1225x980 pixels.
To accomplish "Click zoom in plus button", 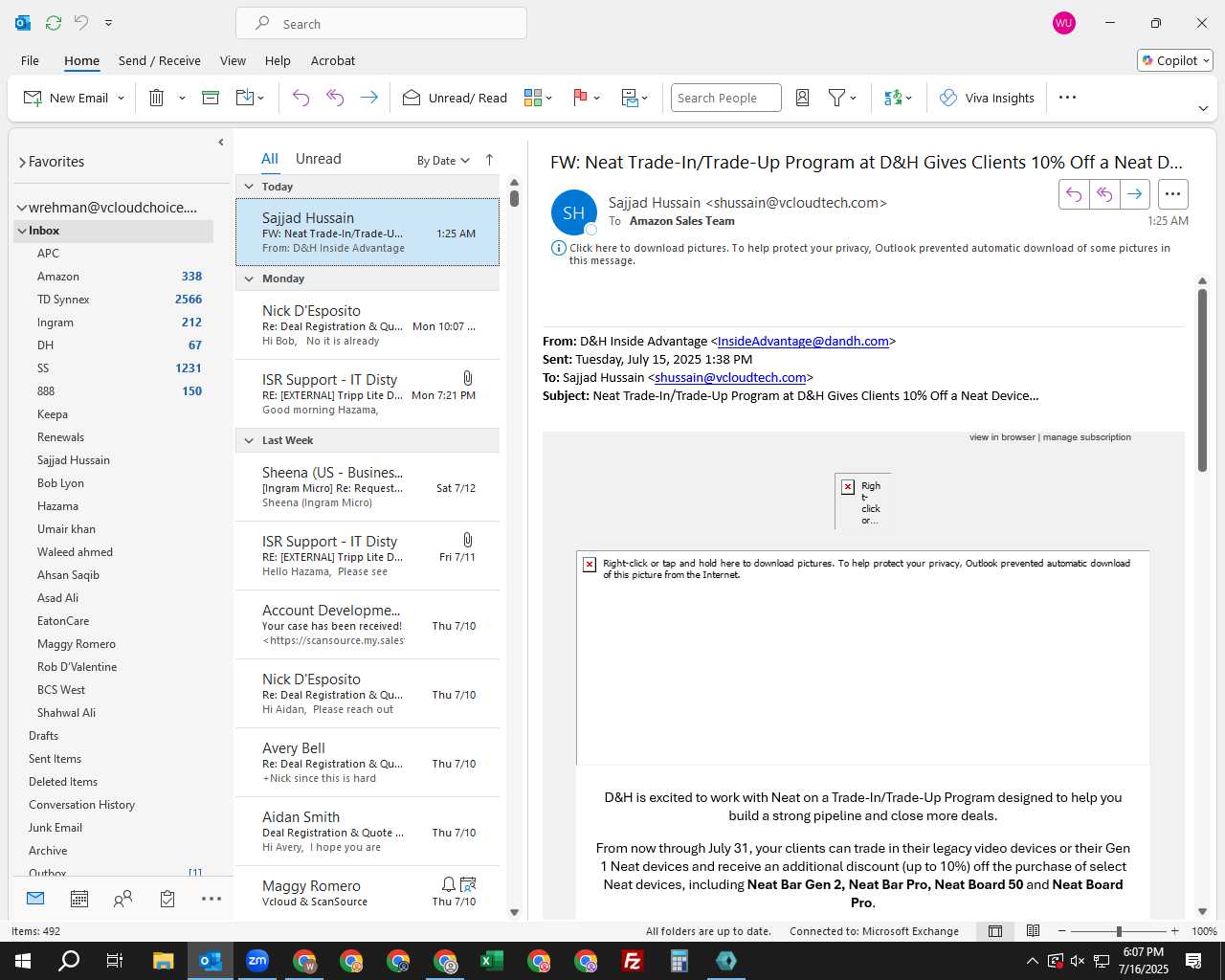I will 1174,931.
